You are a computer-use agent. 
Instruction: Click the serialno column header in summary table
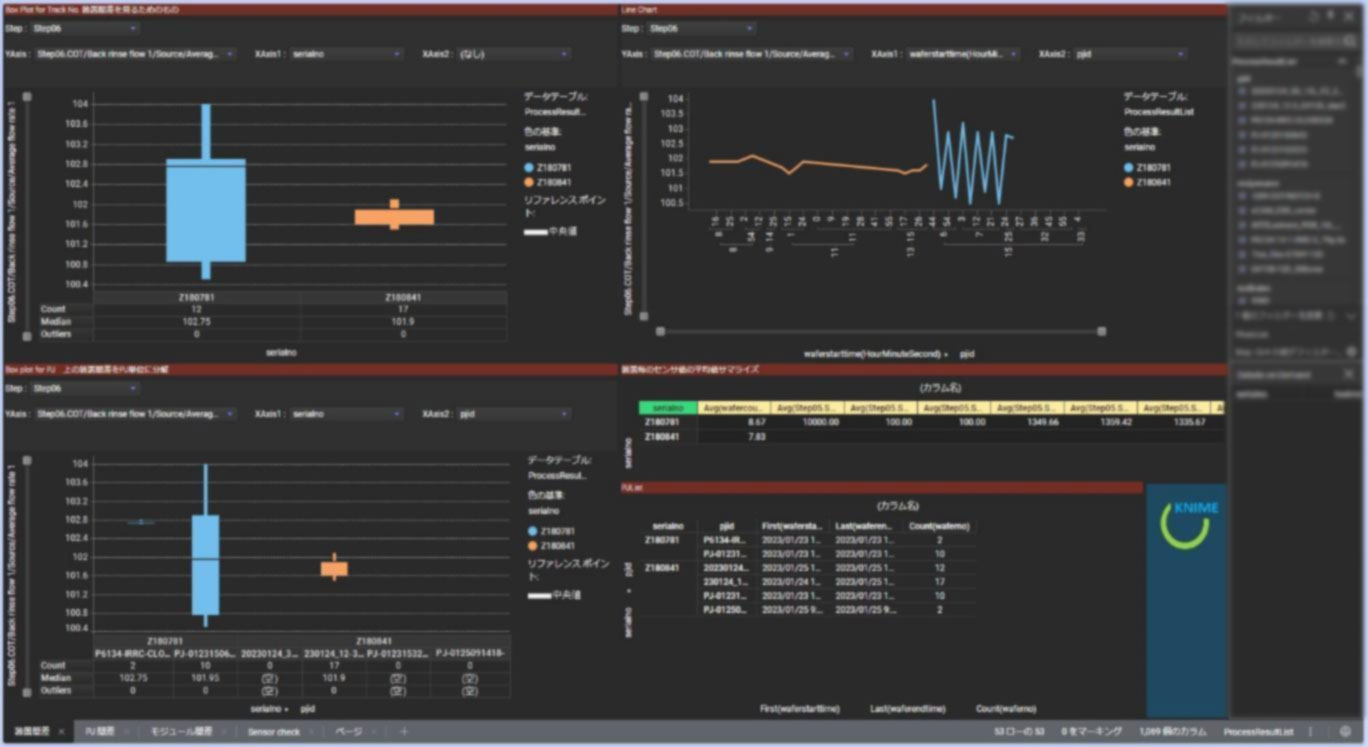tap(667, 408)
